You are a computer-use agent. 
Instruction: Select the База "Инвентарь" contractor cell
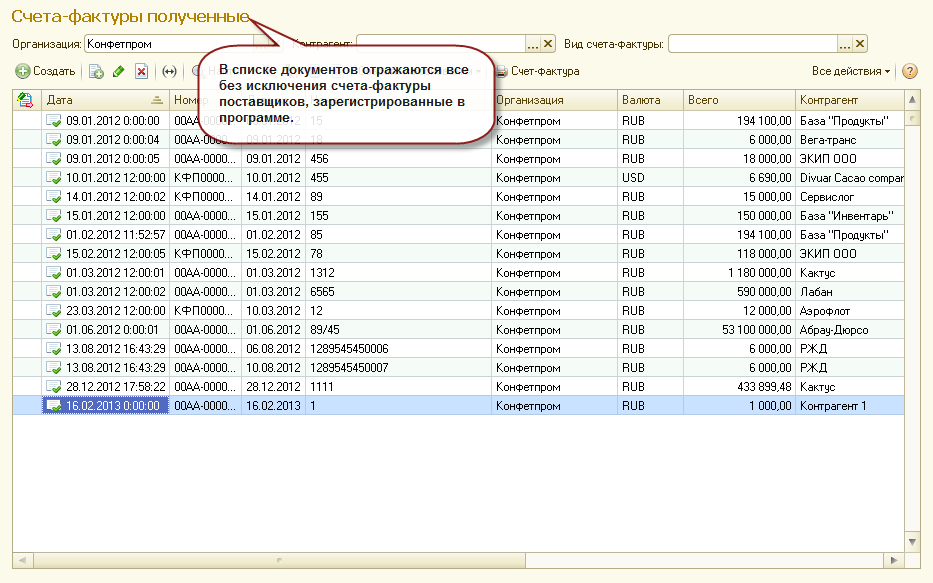(x=849, y=216)
